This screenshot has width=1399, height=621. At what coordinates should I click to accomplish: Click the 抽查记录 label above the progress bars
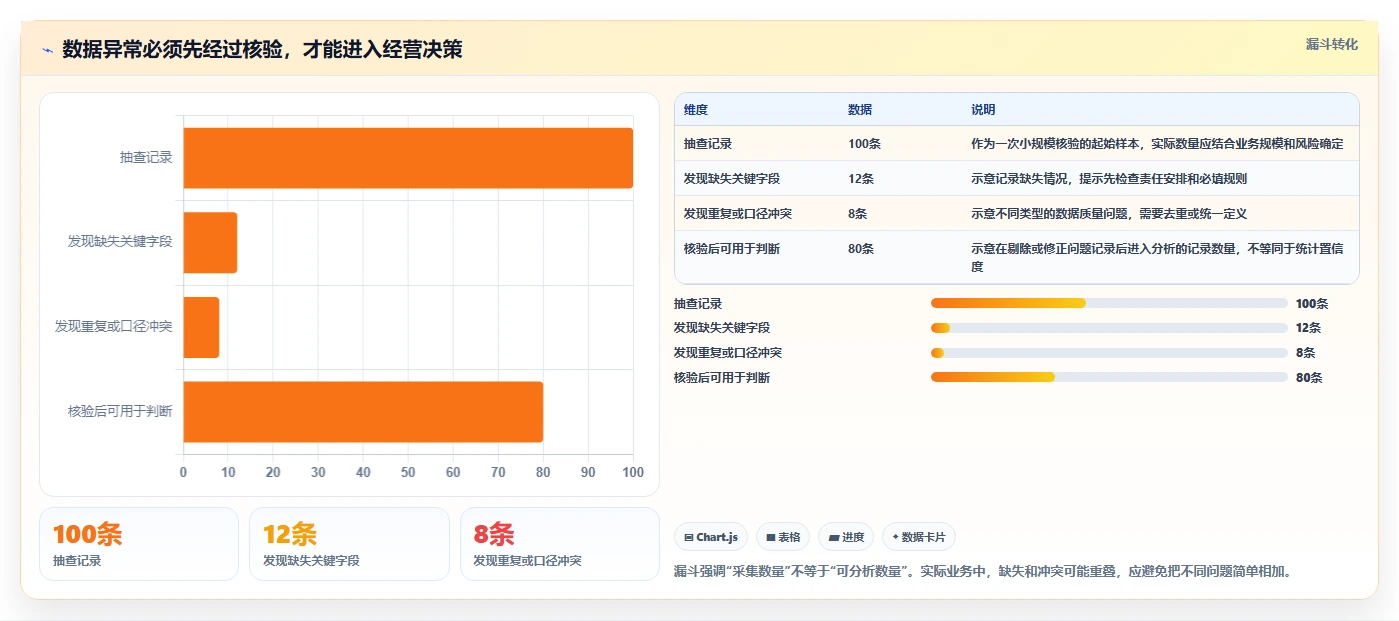(698, 303)
